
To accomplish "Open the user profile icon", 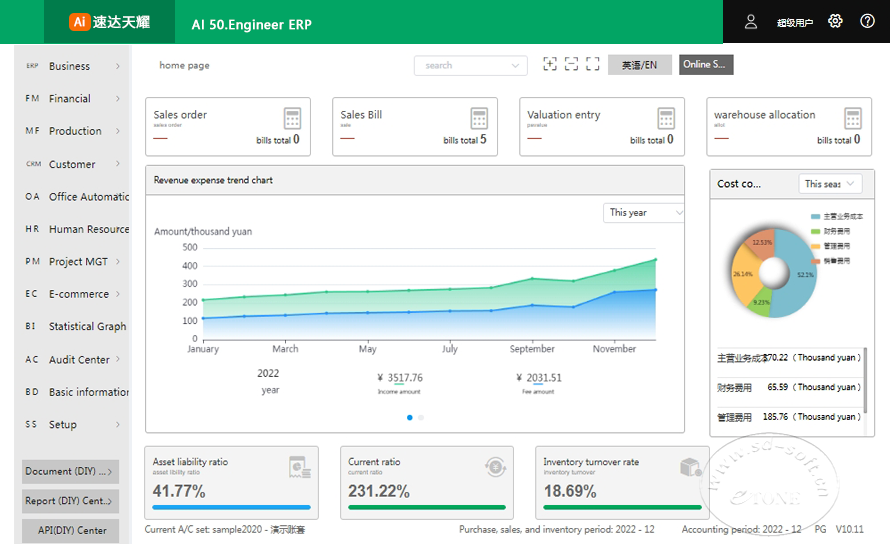I will point(750,22).
